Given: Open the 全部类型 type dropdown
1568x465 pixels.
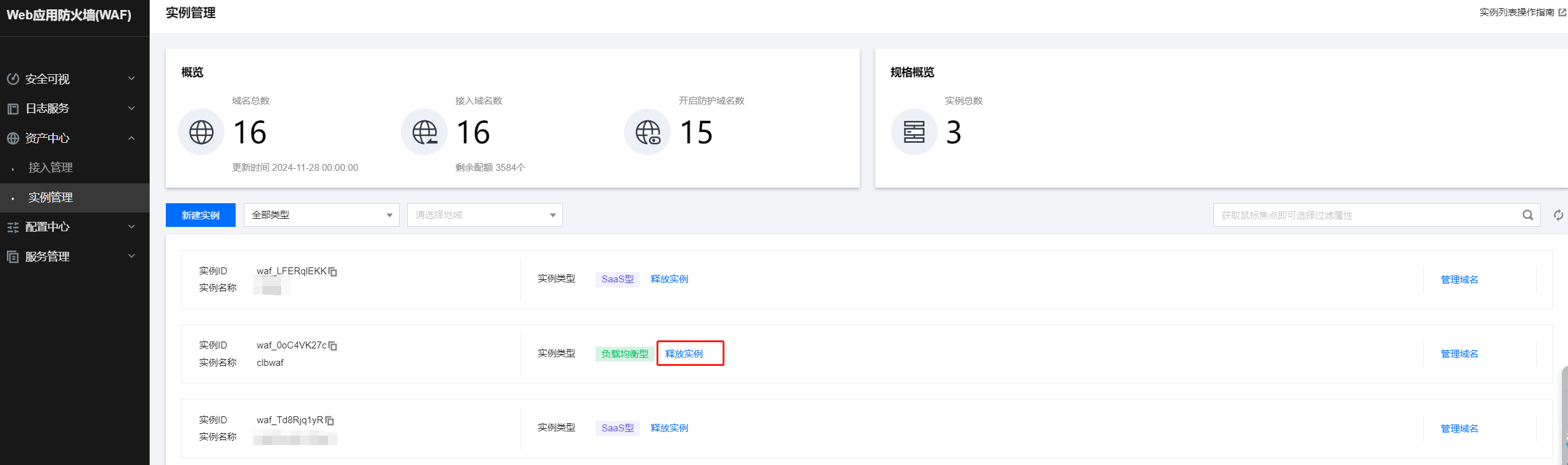Looking at the screenshot, I should click(321, 215).
